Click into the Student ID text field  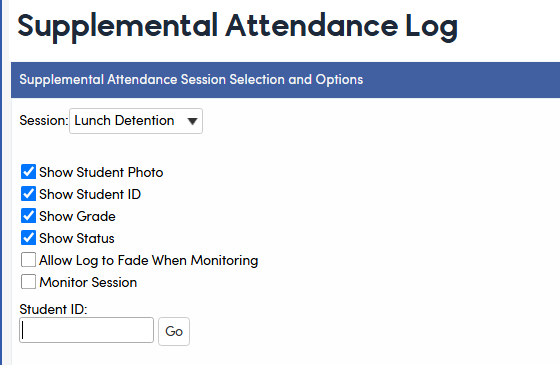pos(86,330)
